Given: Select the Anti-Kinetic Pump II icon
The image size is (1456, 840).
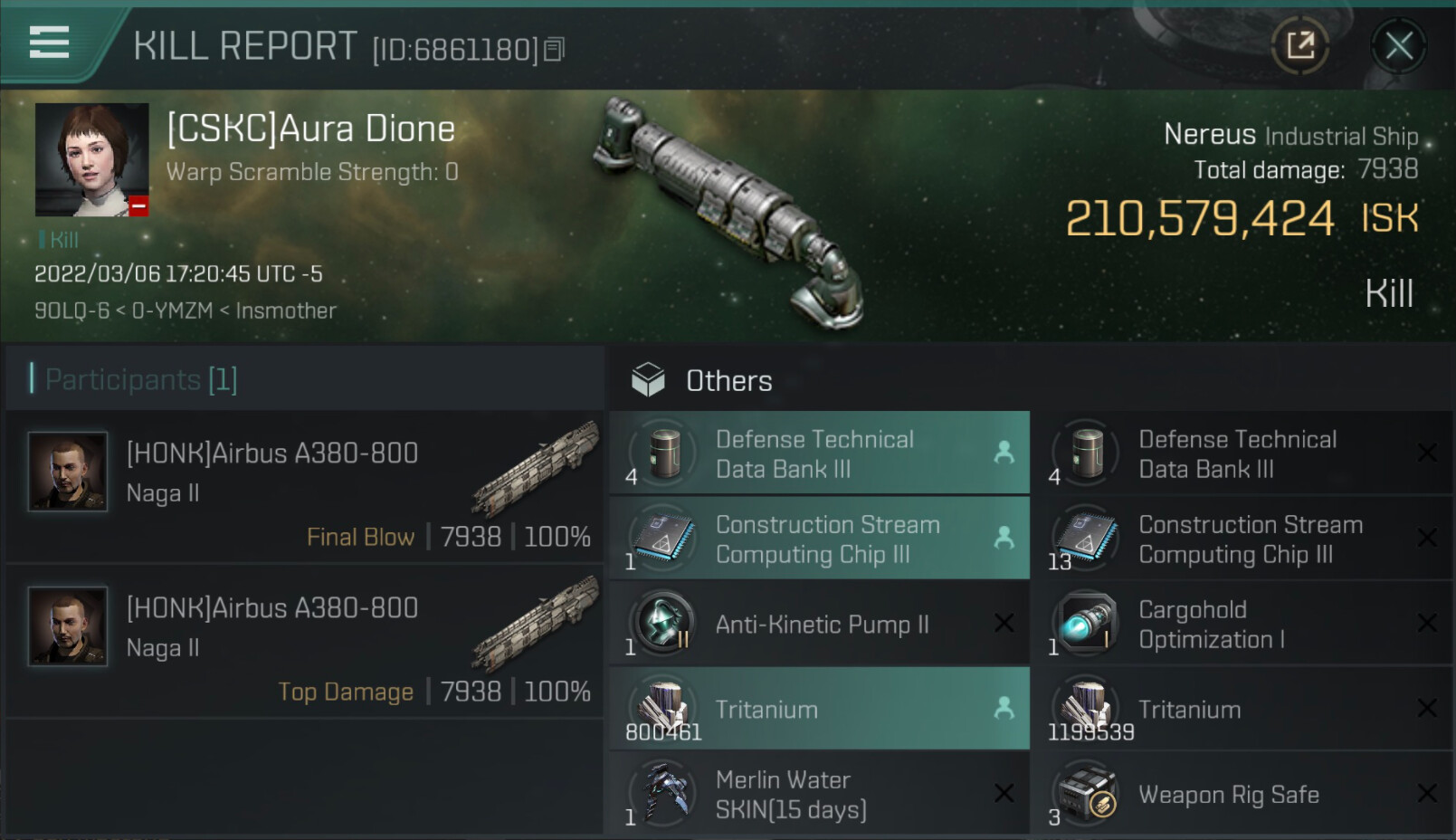Looking at the screenshot, I should tap(663, 622).
